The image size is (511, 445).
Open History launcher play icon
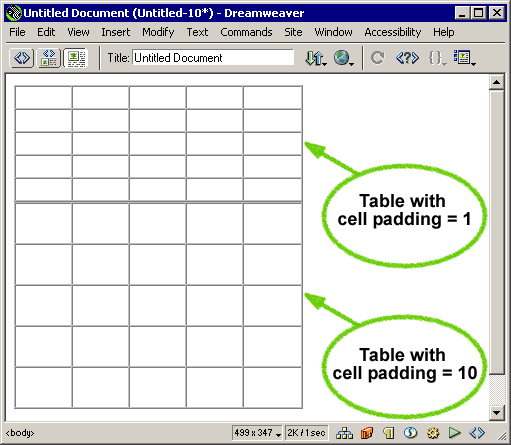point(454,433)
